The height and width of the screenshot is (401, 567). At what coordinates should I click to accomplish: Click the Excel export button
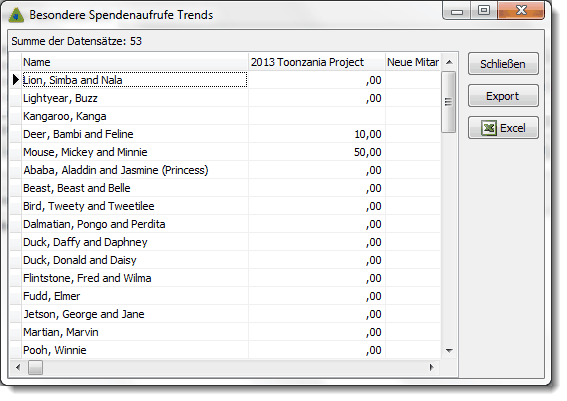503,128
